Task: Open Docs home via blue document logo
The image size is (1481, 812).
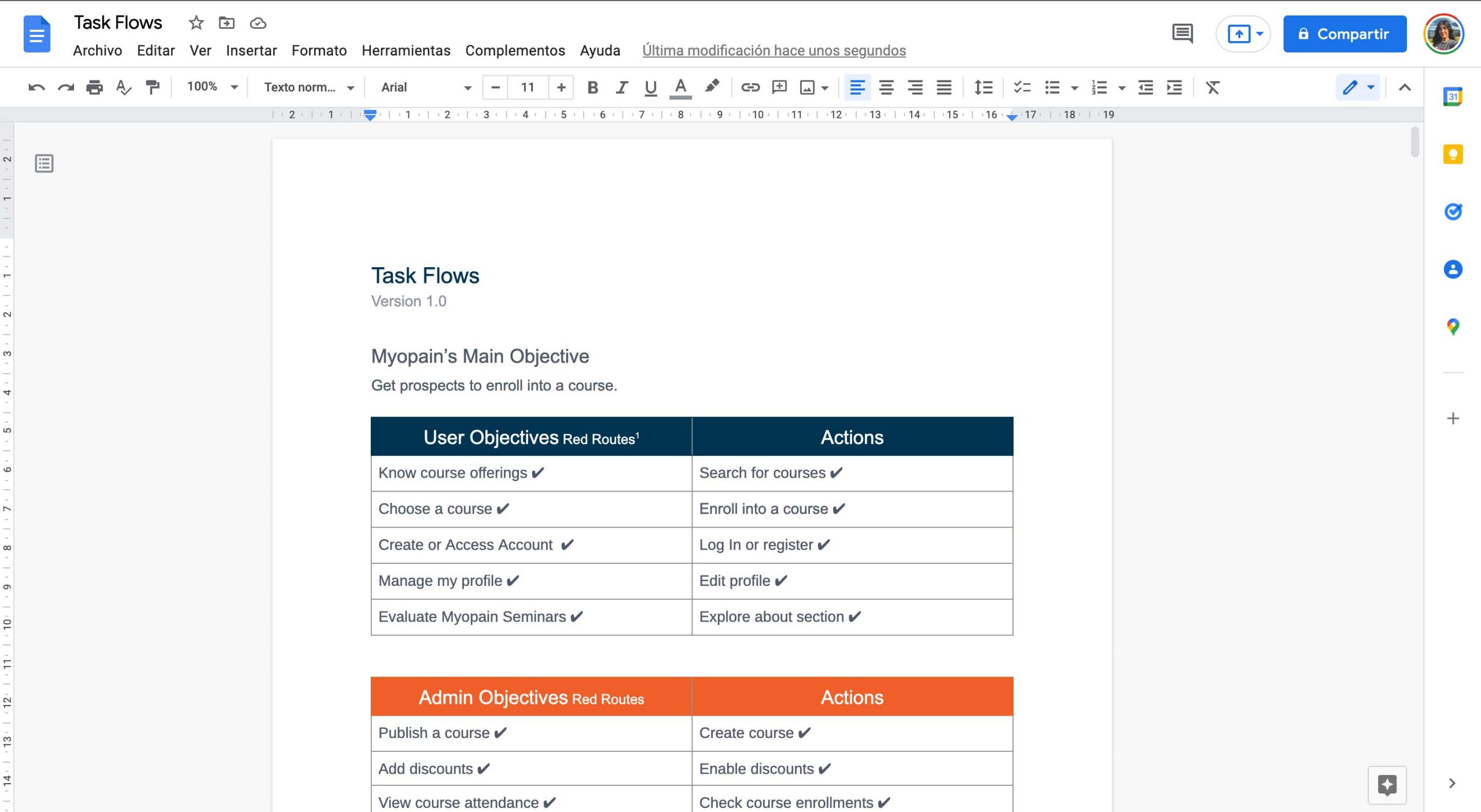Action: (x=36, y=34)
